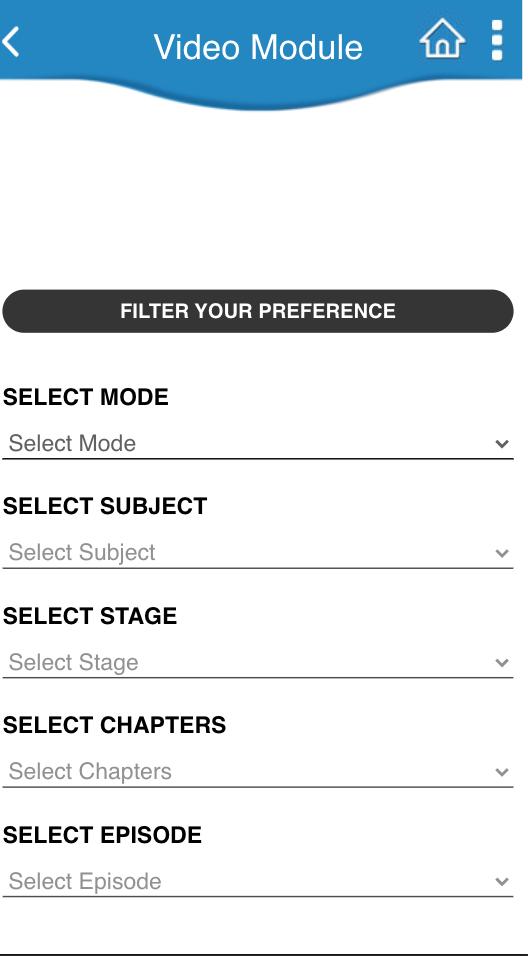The image size is (528, 956).
Task: Click the Select Chapters chevron arrow
Action: pyautogui.click(x=502, y=772)
